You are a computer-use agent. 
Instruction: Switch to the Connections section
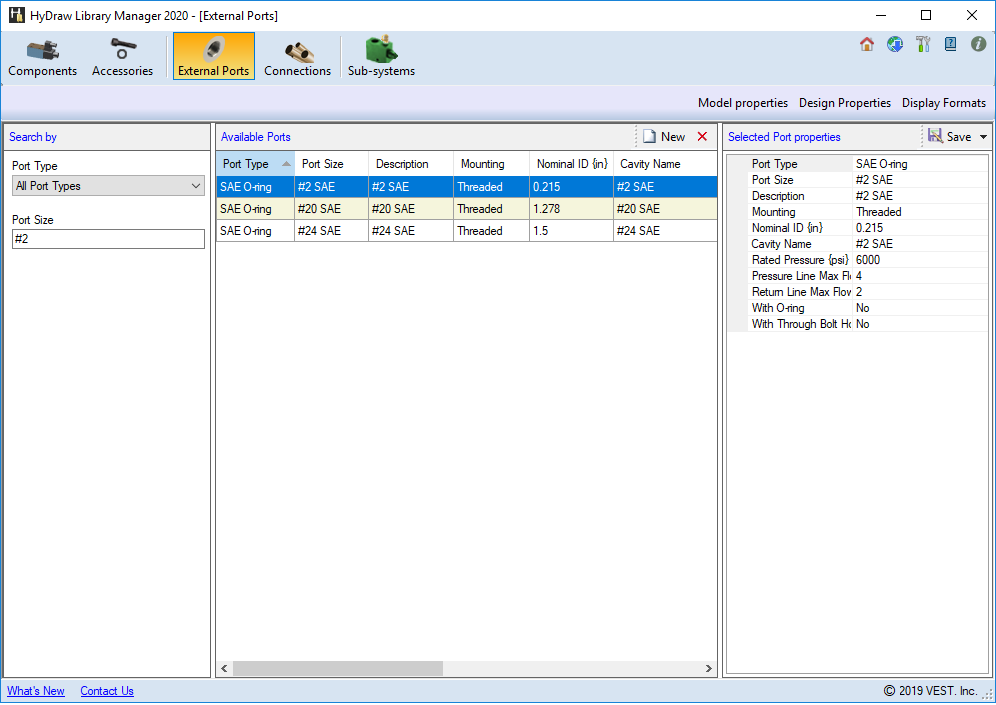pyautogui.click(x=297, y=58)
